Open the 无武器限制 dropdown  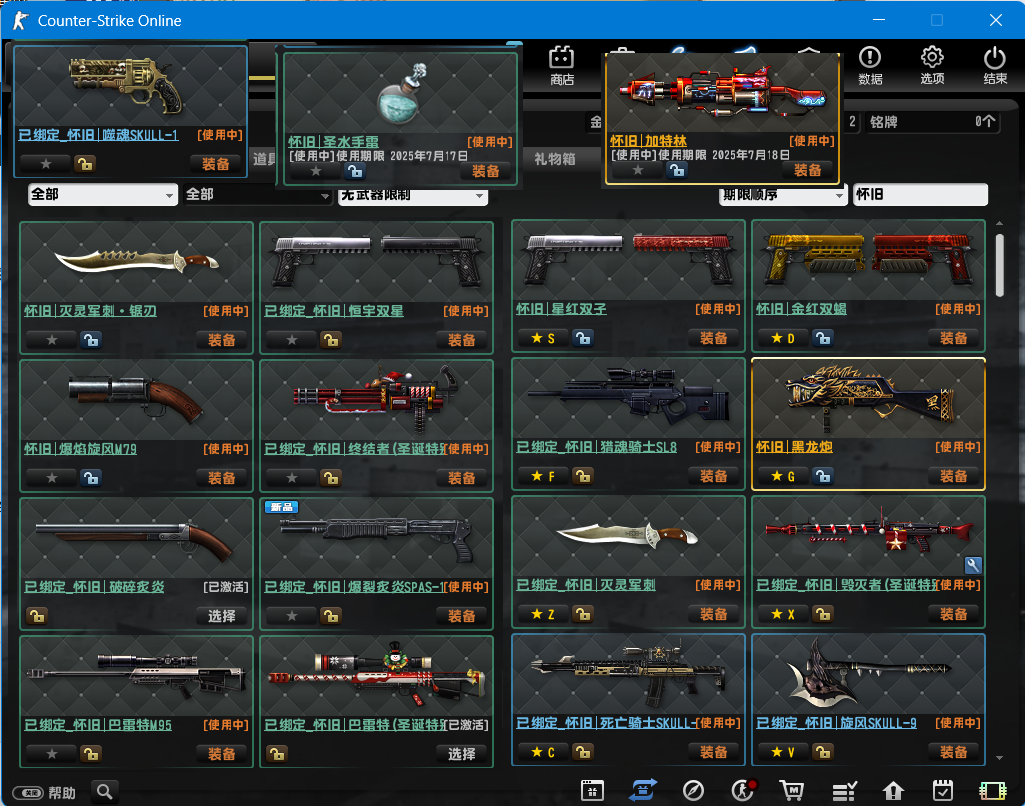(412, 195)
